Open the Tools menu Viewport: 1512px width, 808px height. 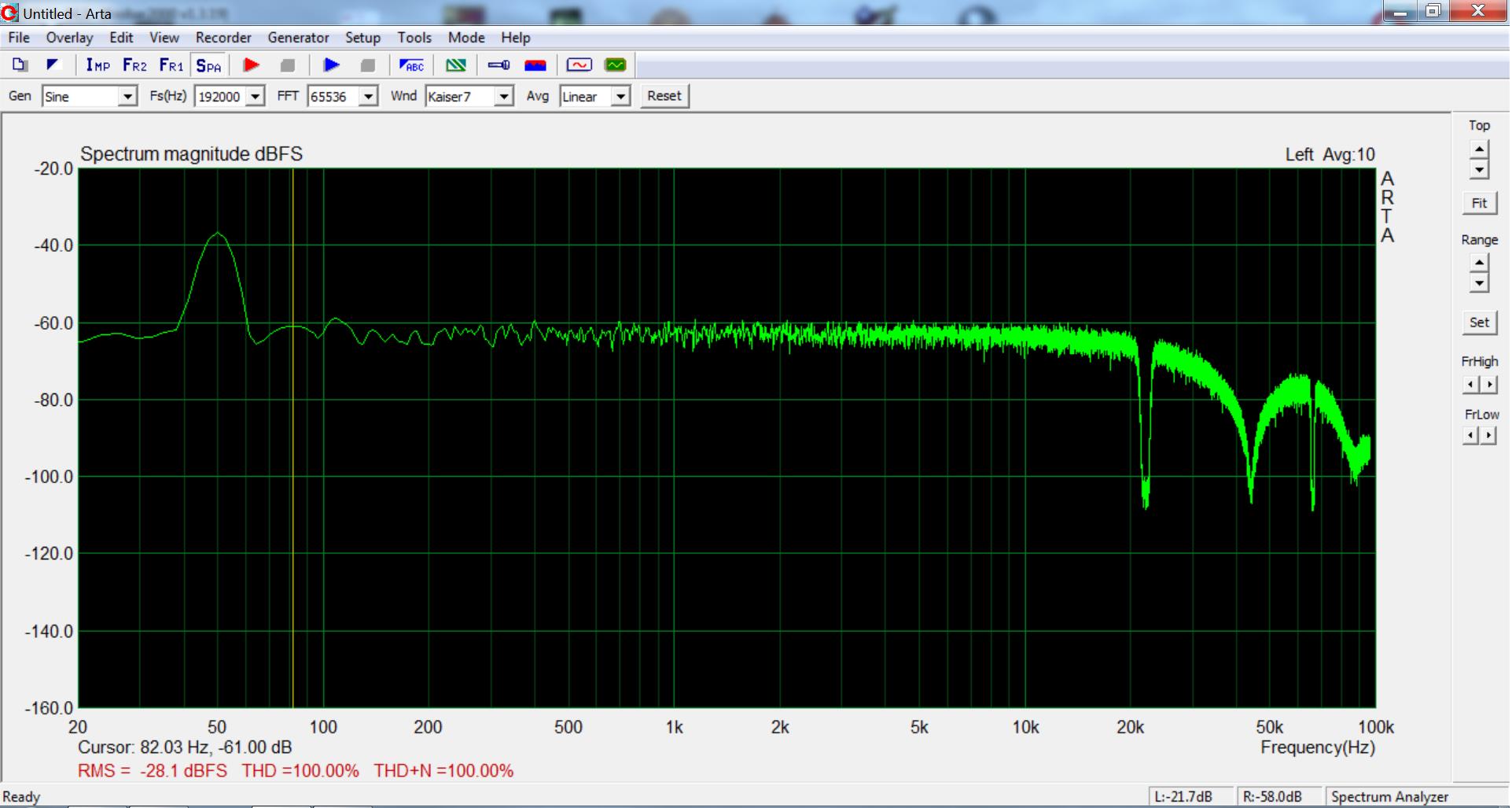tap(414, 38)
